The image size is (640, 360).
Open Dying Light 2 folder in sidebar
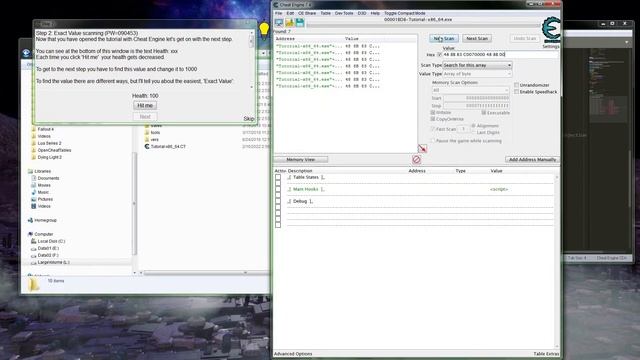click(x=47, y=157)
